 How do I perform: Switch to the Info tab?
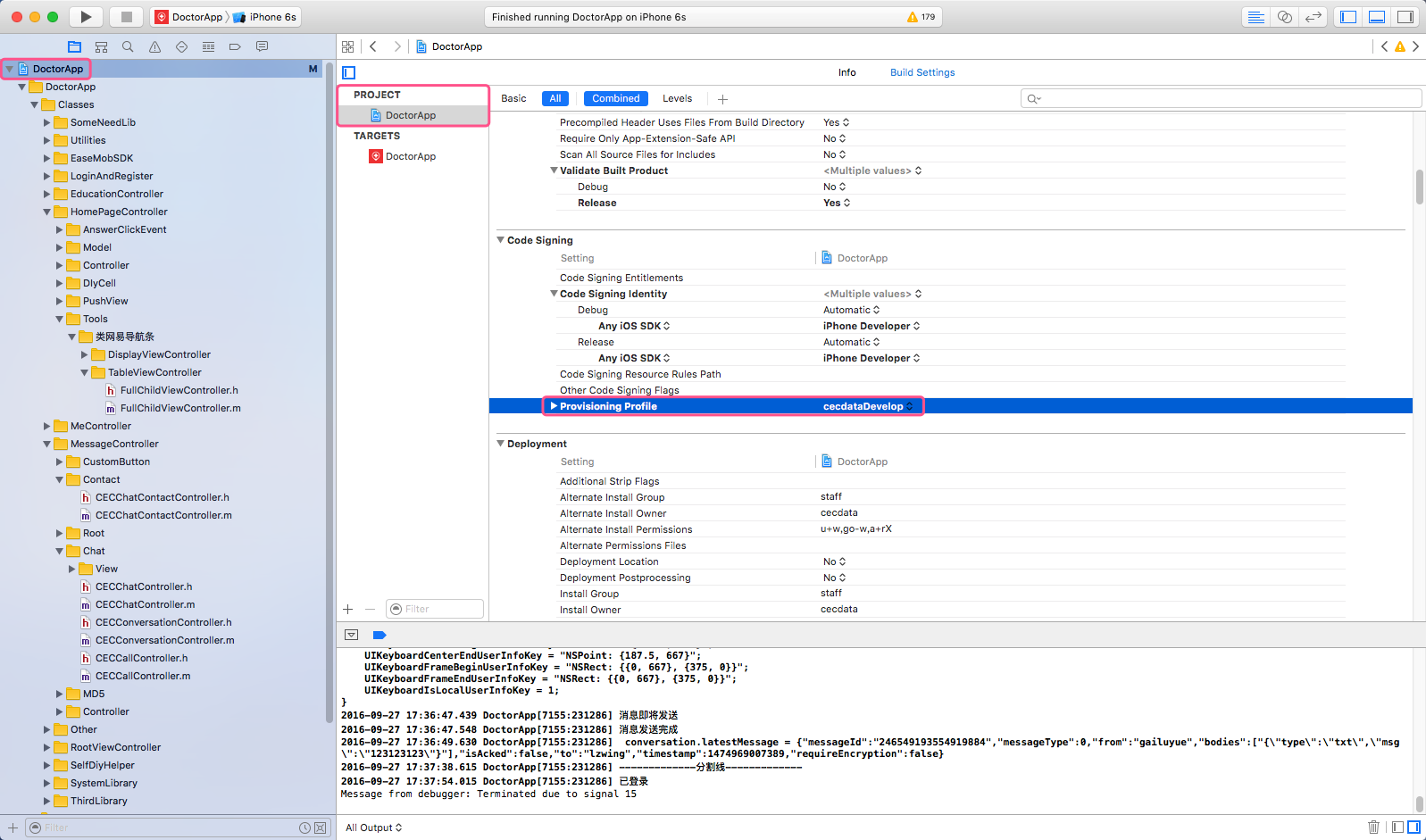[846, 72]
